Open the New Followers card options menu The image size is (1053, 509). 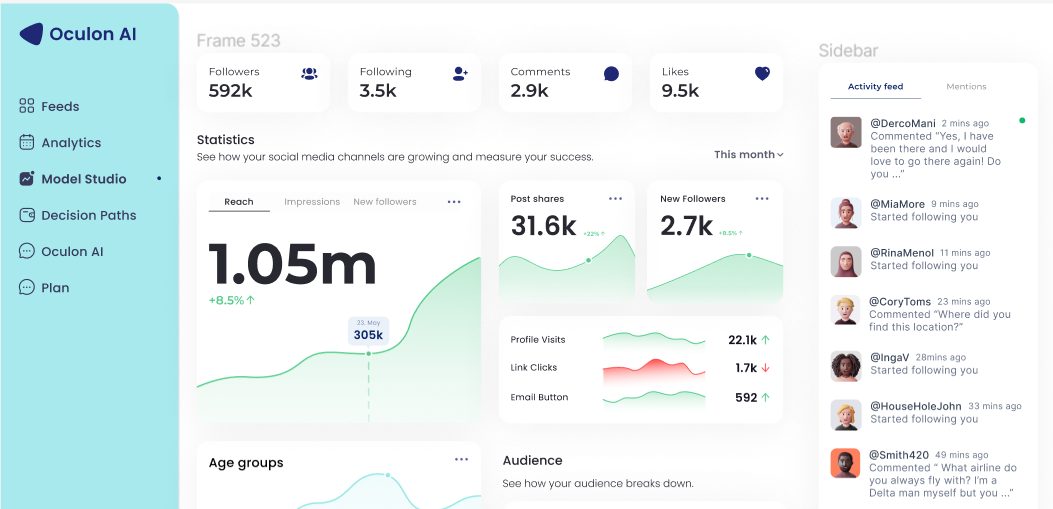pos(763,199)
